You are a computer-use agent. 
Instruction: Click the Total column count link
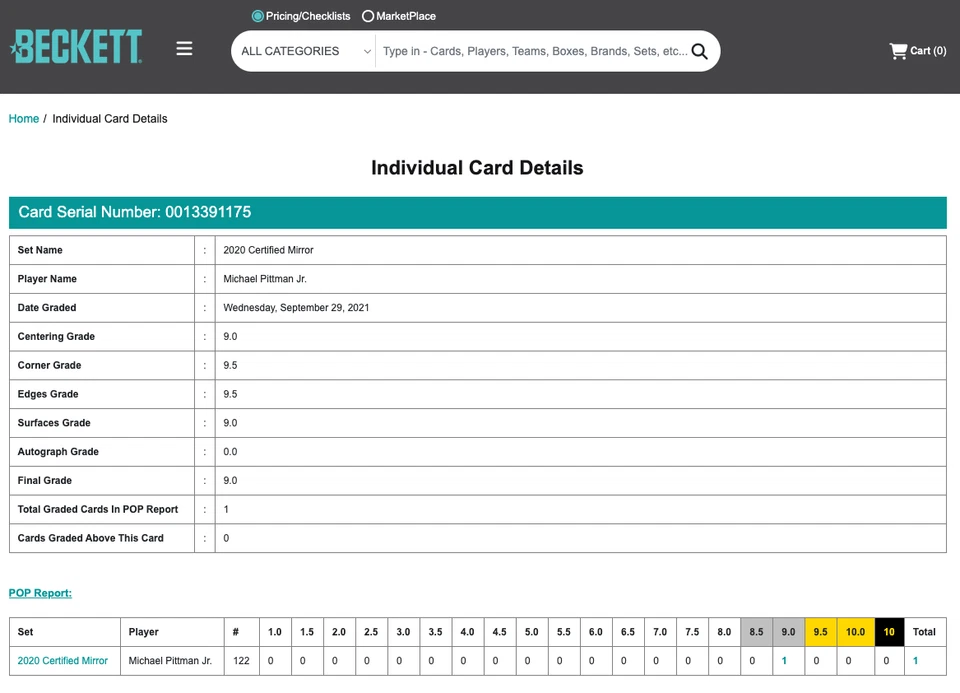coord(915,661)
